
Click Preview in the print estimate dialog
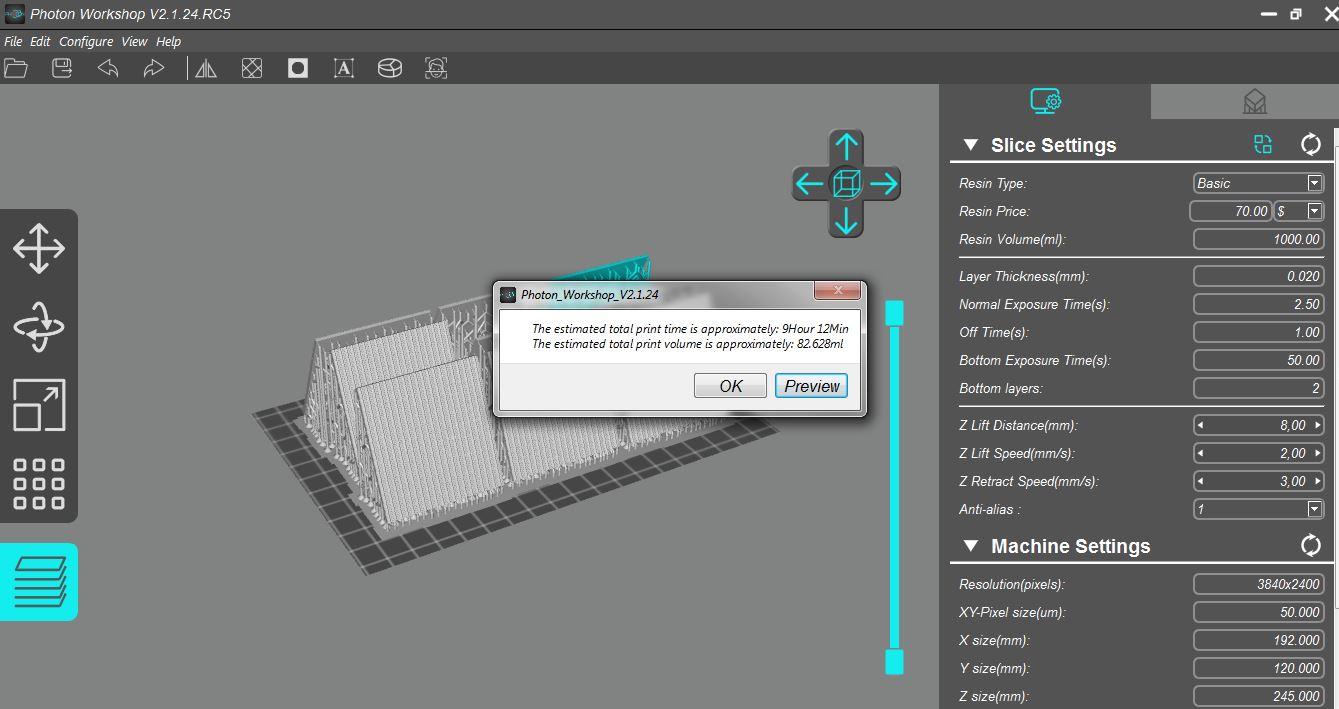812,386
